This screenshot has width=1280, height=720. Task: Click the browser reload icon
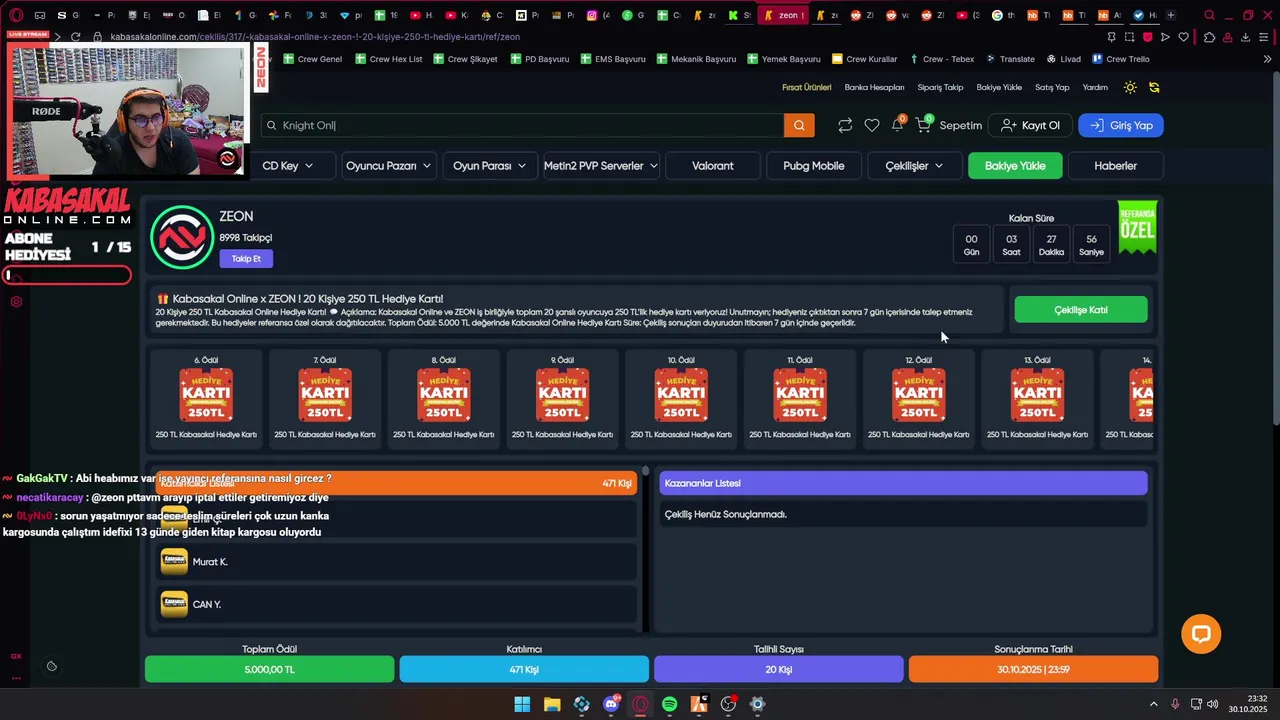click(74, 37)
